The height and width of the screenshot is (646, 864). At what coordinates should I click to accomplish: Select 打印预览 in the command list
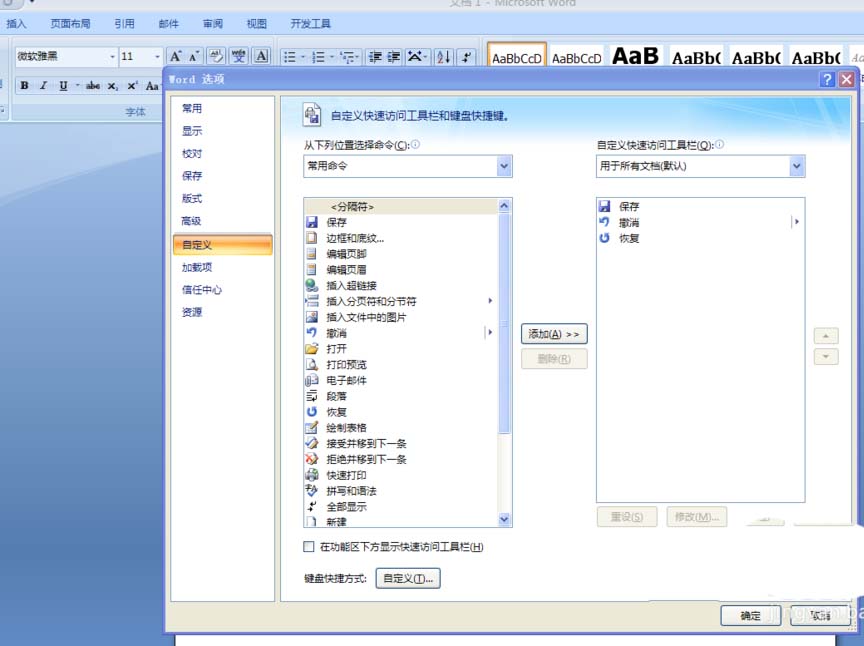pyautogui.click(x=401, y=364)
